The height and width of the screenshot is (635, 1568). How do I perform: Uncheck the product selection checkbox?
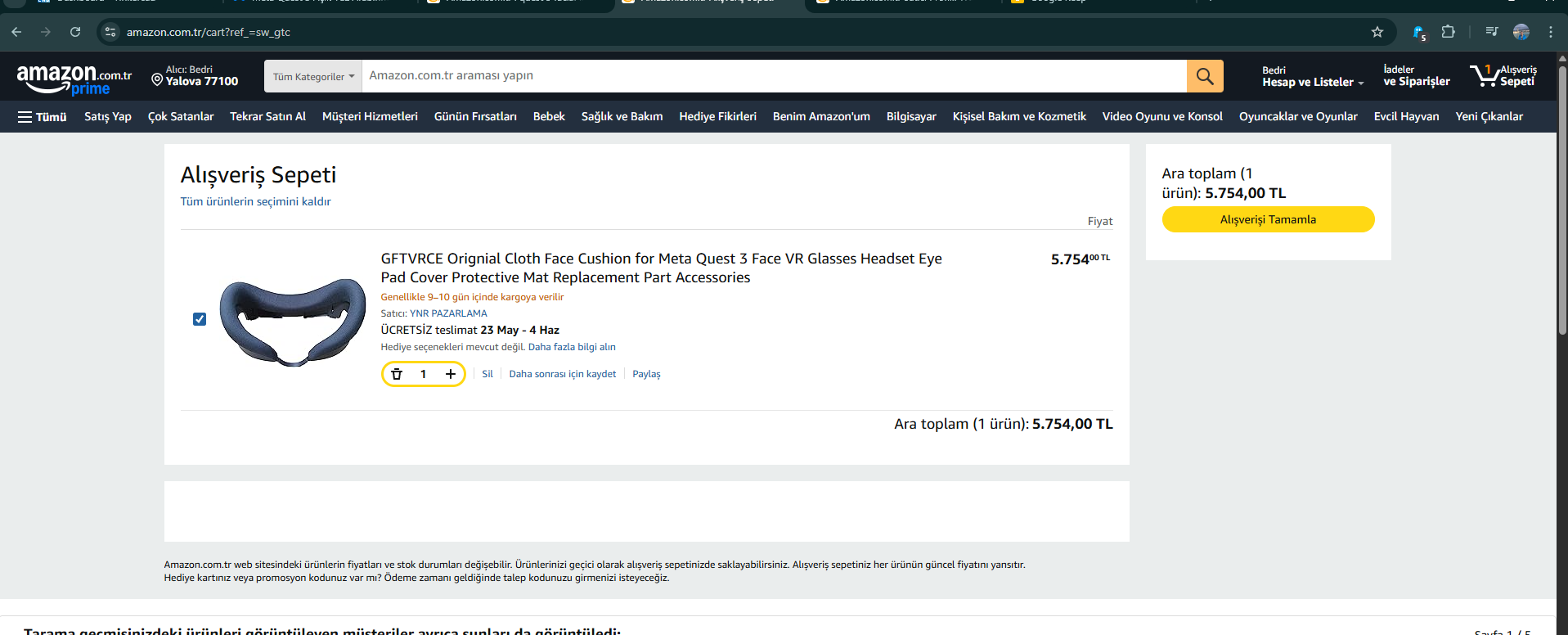pyautogui.click(x=200, y=319)
